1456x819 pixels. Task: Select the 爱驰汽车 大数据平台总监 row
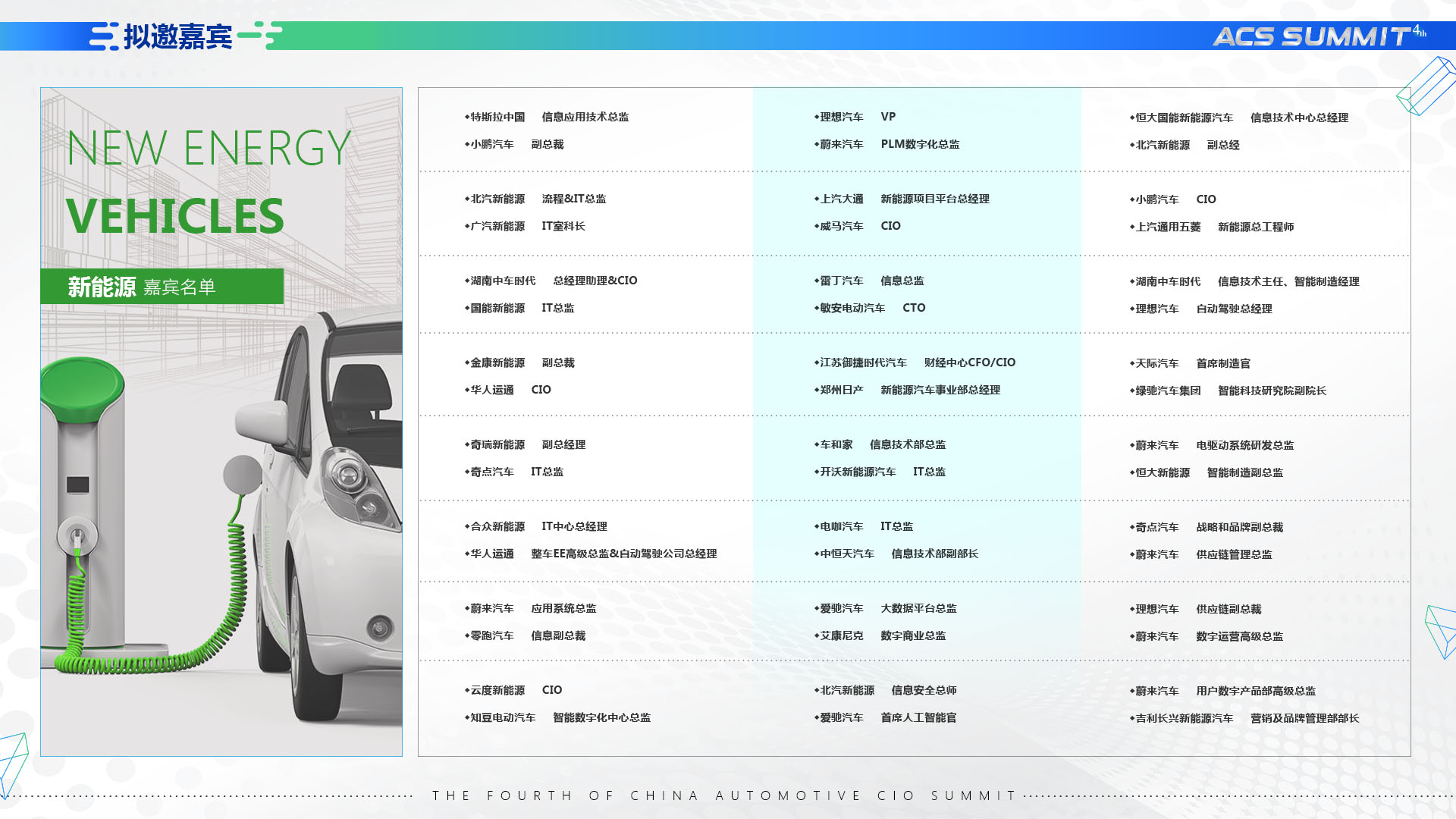pos(885,608)
